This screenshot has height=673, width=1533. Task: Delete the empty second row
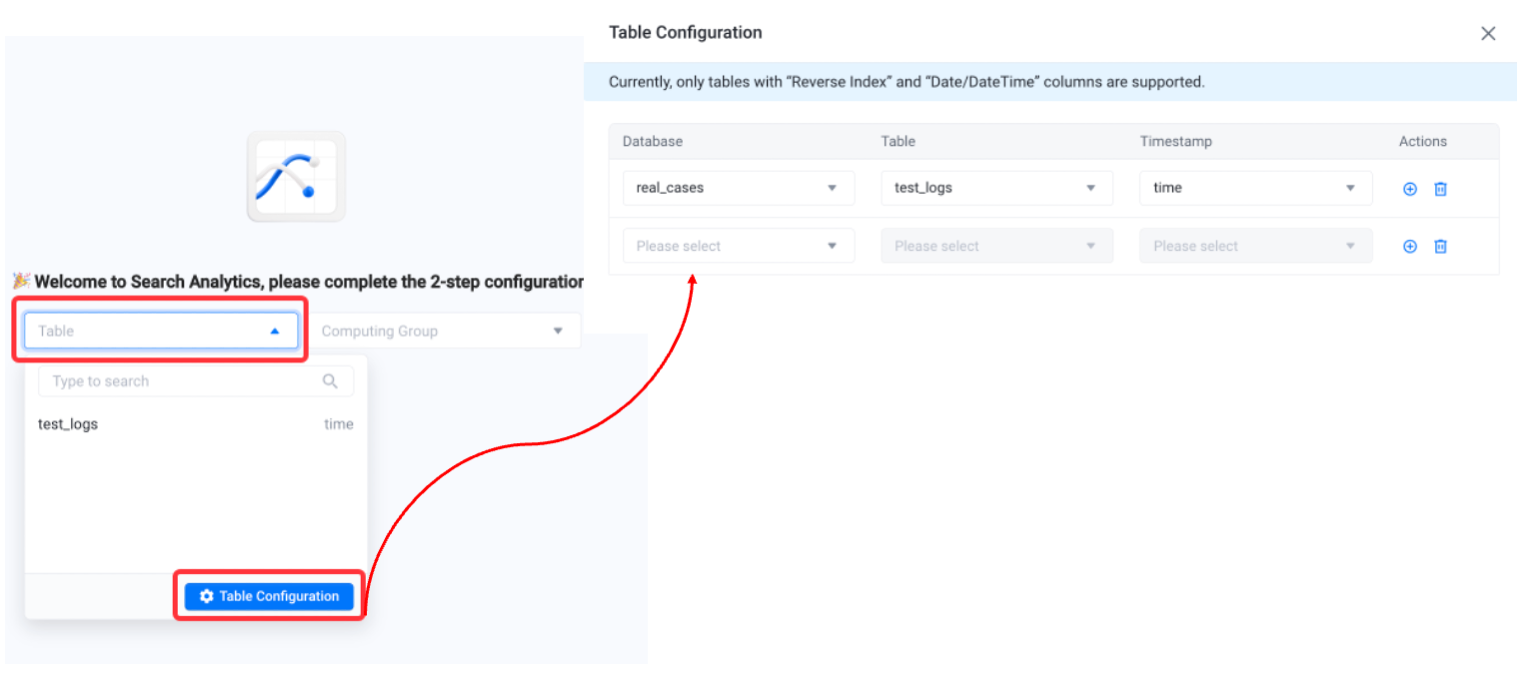coord(1441,246)
